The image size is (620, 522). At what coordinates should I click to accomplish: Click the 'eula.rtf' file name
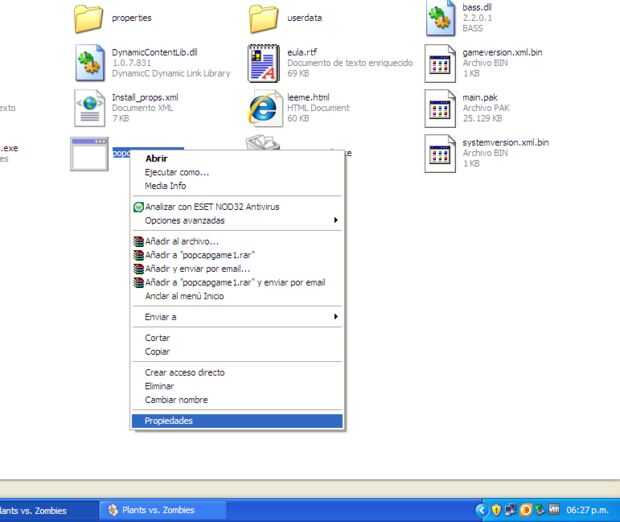point(302,53)
